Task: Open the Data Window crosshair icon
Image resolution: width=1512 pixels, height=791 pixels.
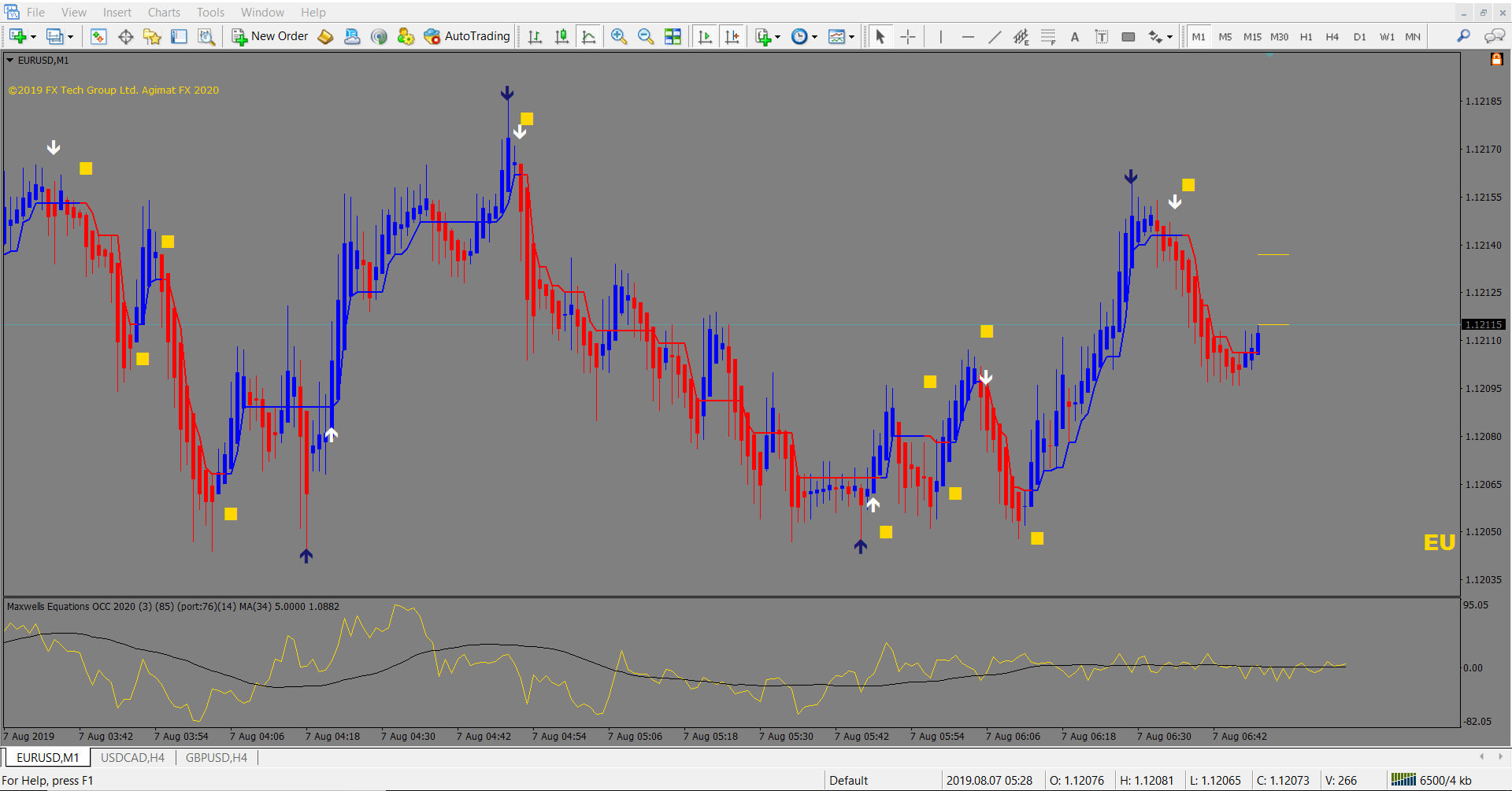Action: (125, 36)
